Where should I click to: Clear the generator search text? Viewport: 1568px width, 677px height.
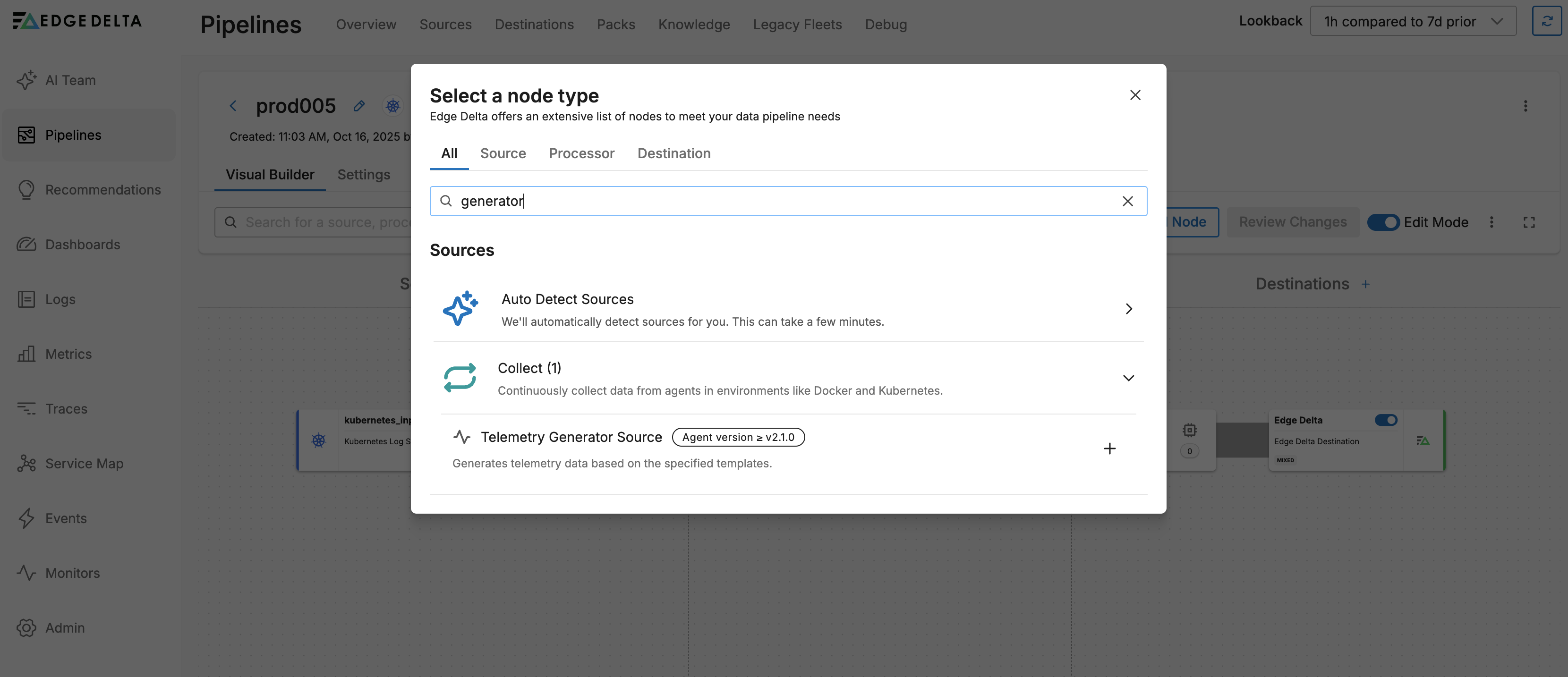click(1127, 201)
